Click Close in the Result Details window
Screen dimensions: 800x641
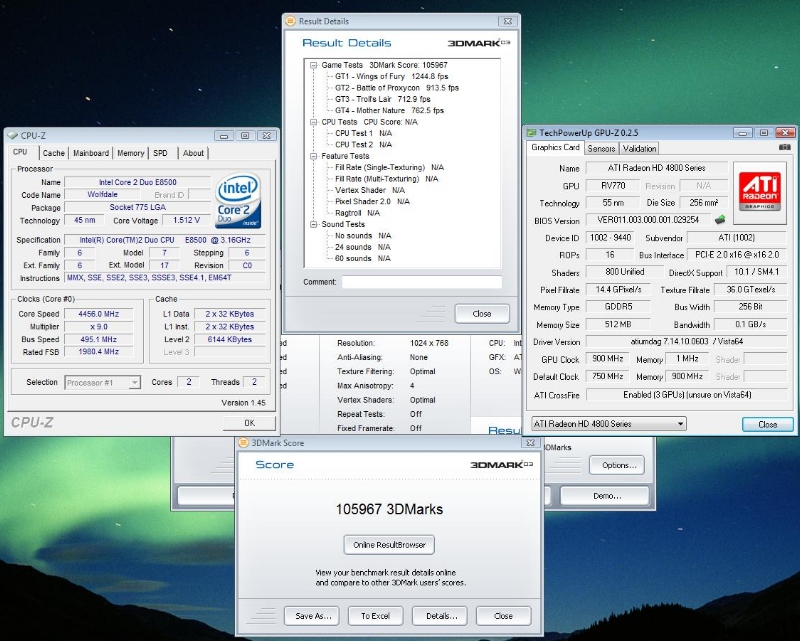pos(482,314)
